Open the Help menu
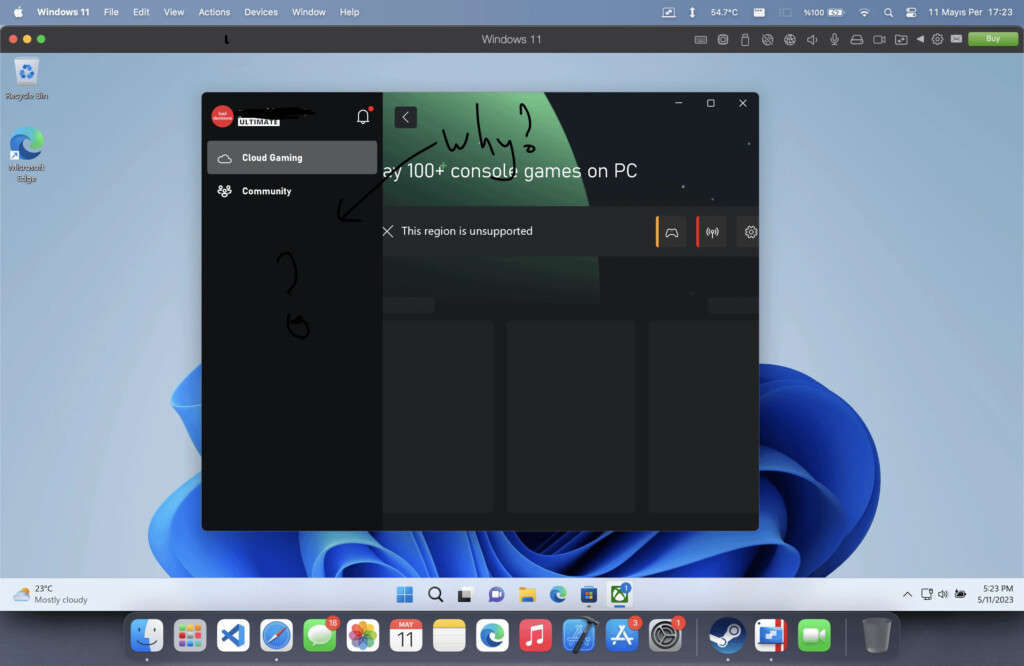Image resolution: width=1024 pixels, height=666 pixels. pos(349,12)
